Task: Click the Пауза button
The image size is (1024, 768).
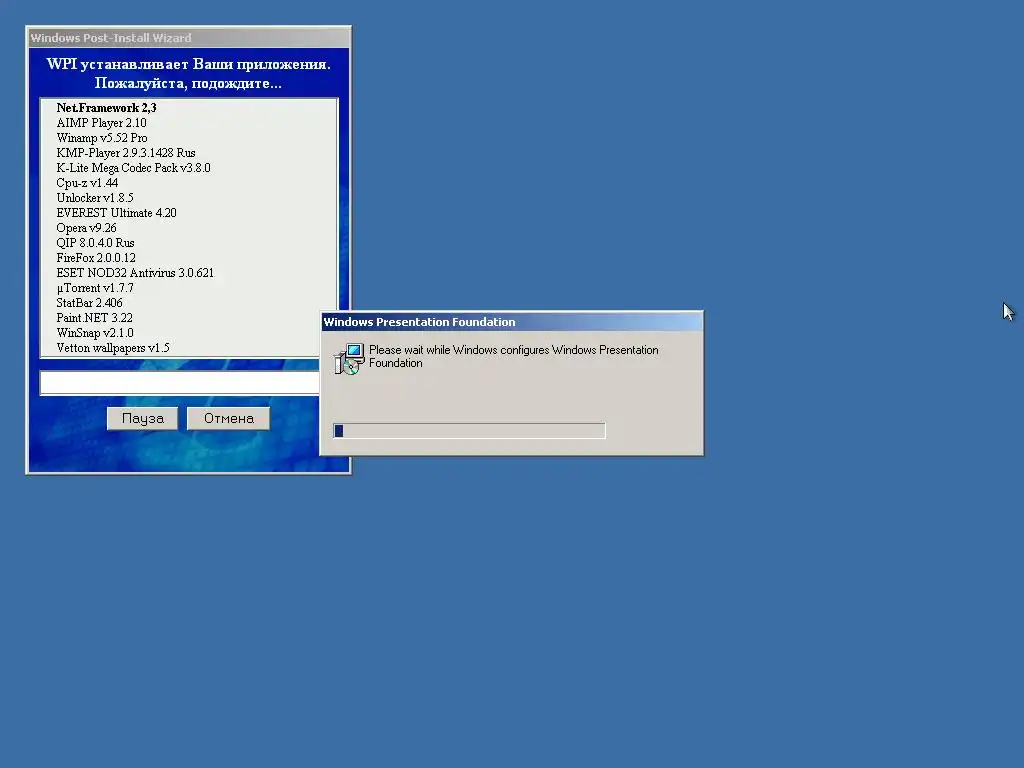Action: click(142, 419)
